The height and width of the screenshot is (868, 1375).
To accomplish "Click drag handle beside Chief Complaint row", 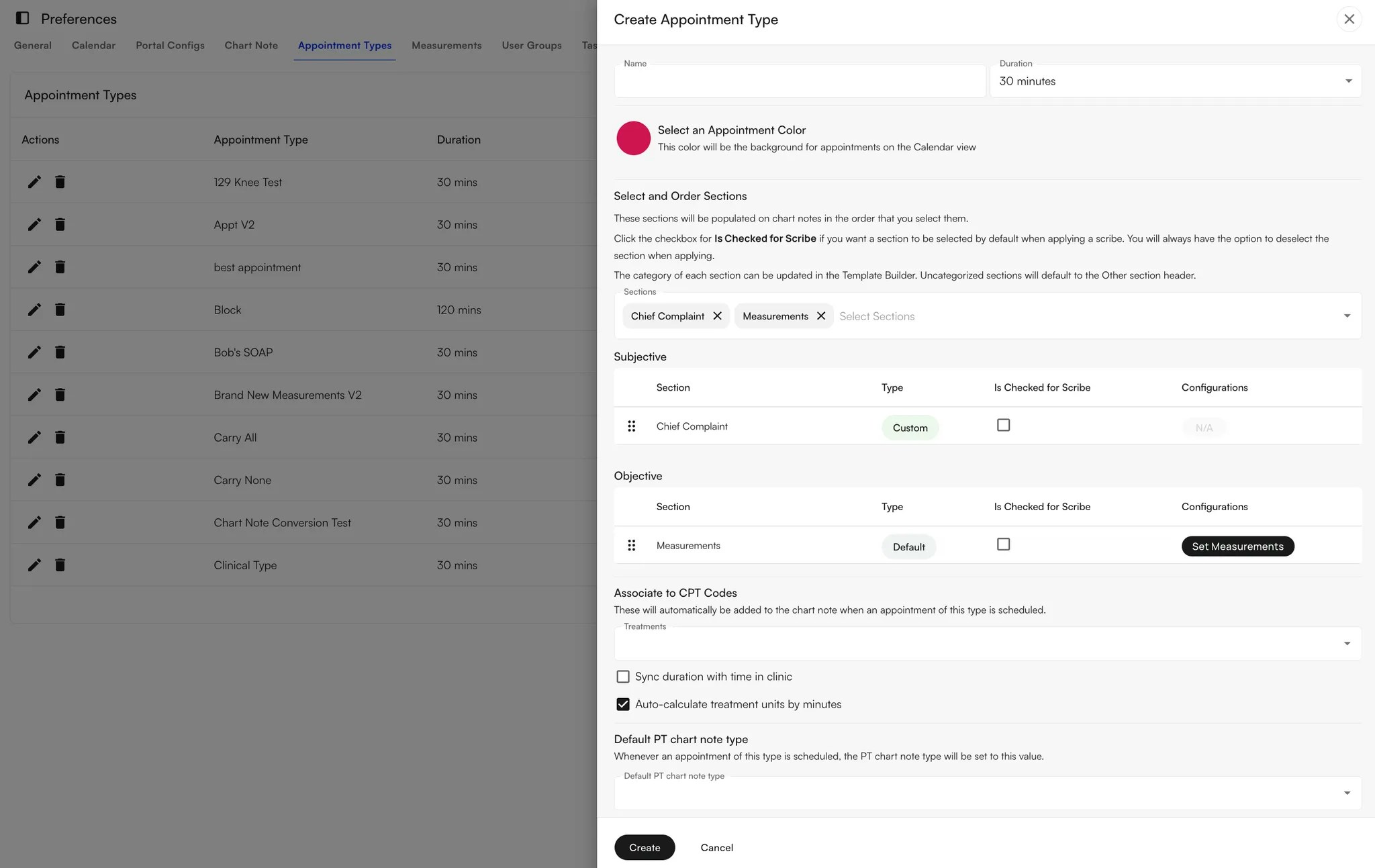I will 631,426.
